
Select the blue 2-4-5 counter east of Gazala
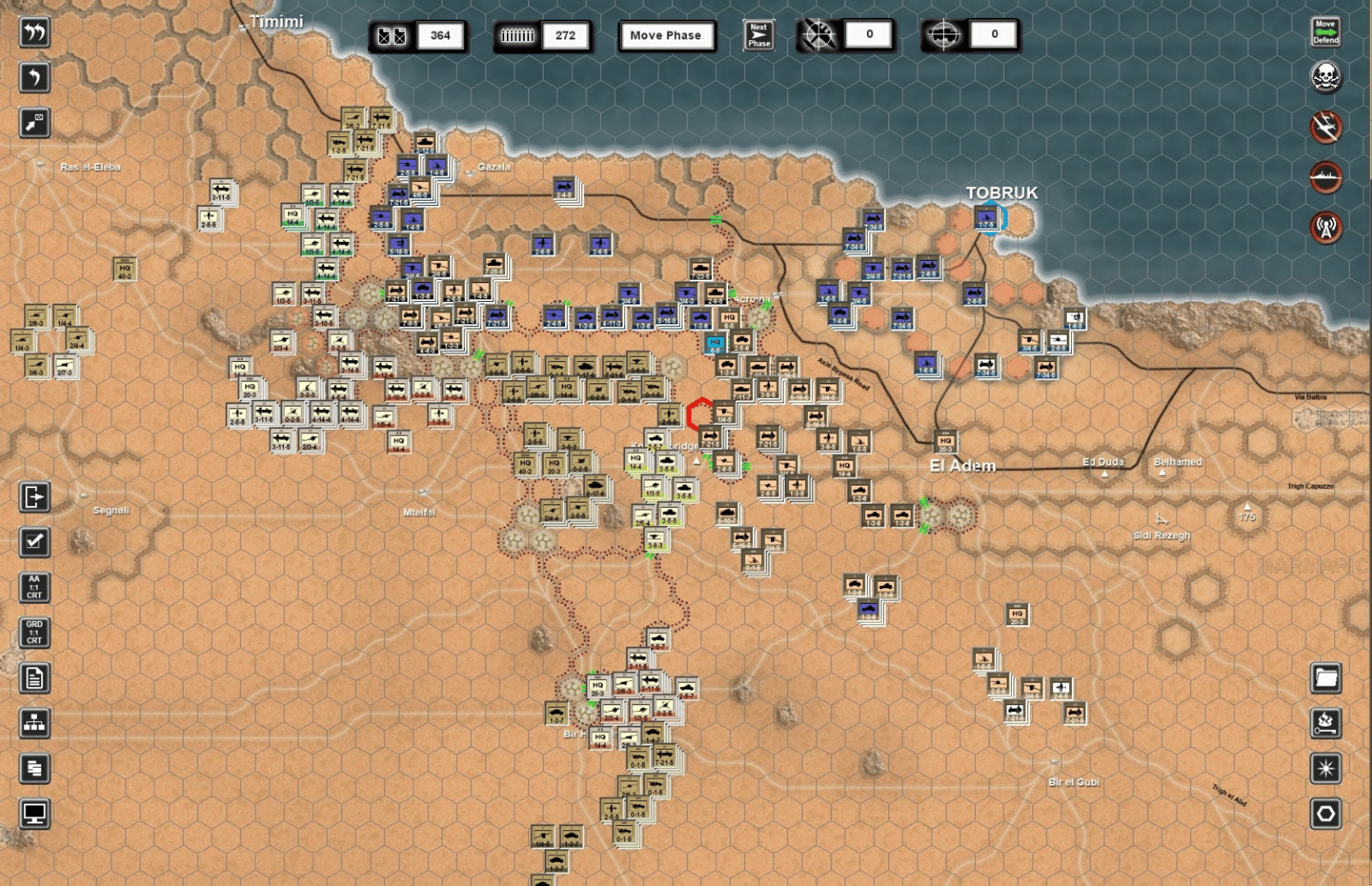564,190
